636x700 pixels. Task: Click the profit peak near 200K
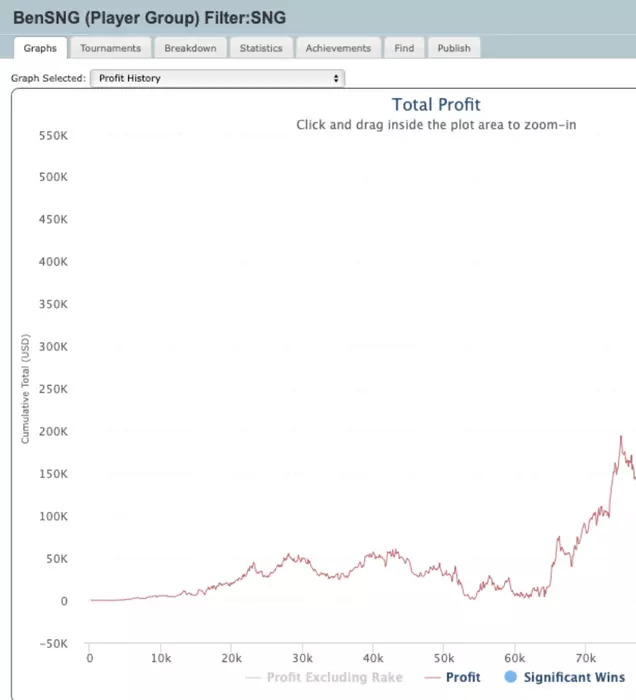pyautogui.click(x=621, y=437)
